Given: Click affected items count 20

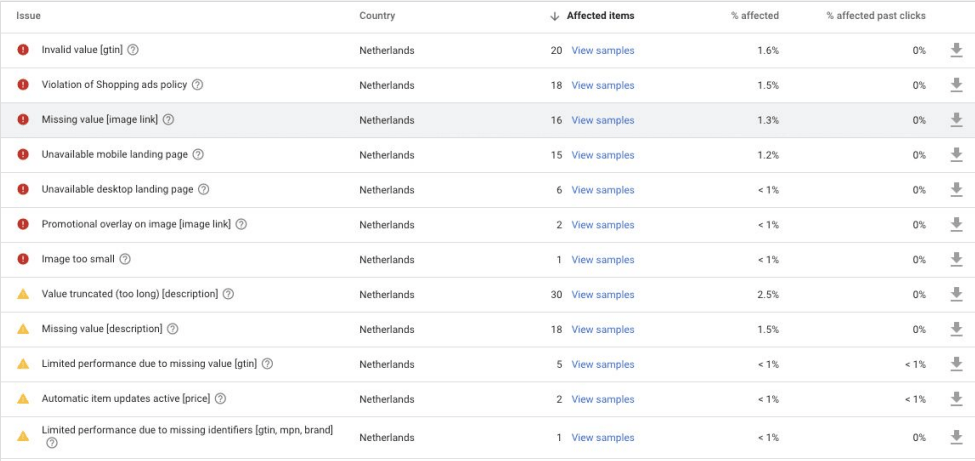Looking at the screenshot, I should click(x=556, y=50).
